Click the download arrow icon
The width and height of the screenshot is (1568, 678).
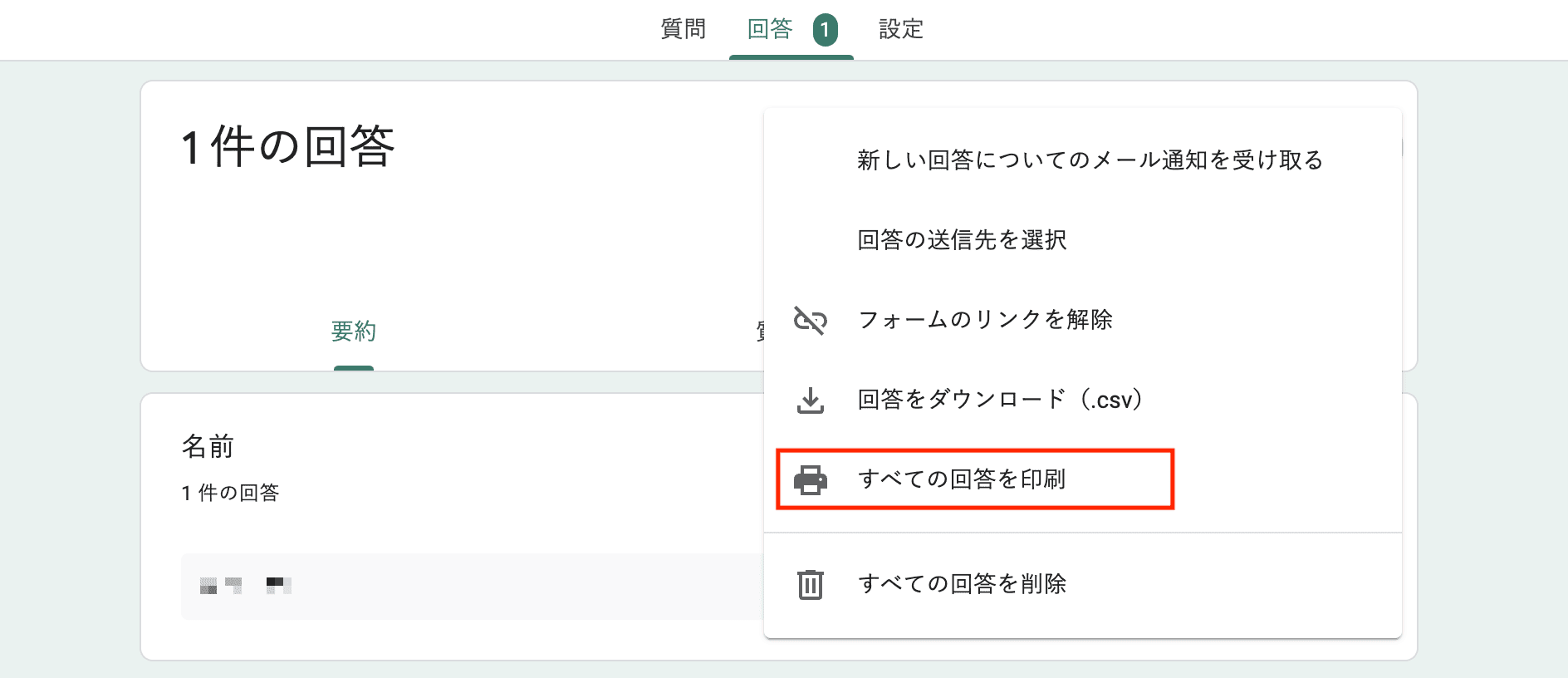[x=810, y=400]
